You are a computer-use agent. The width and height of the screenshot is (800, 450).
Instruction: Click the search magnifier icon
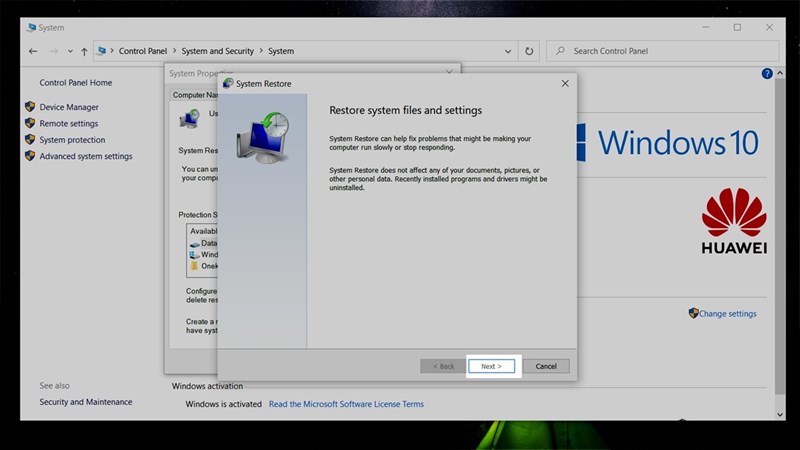click(560, 51)
